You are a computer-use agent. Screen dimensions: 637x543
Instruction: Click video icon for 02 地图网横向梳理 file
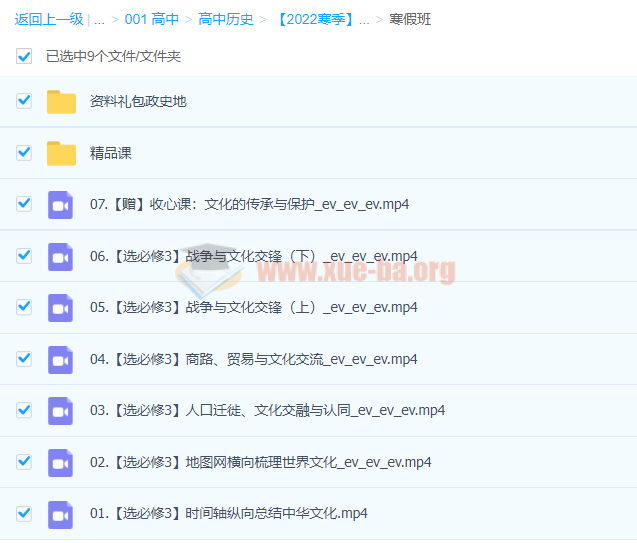click(x=61, y=462)
